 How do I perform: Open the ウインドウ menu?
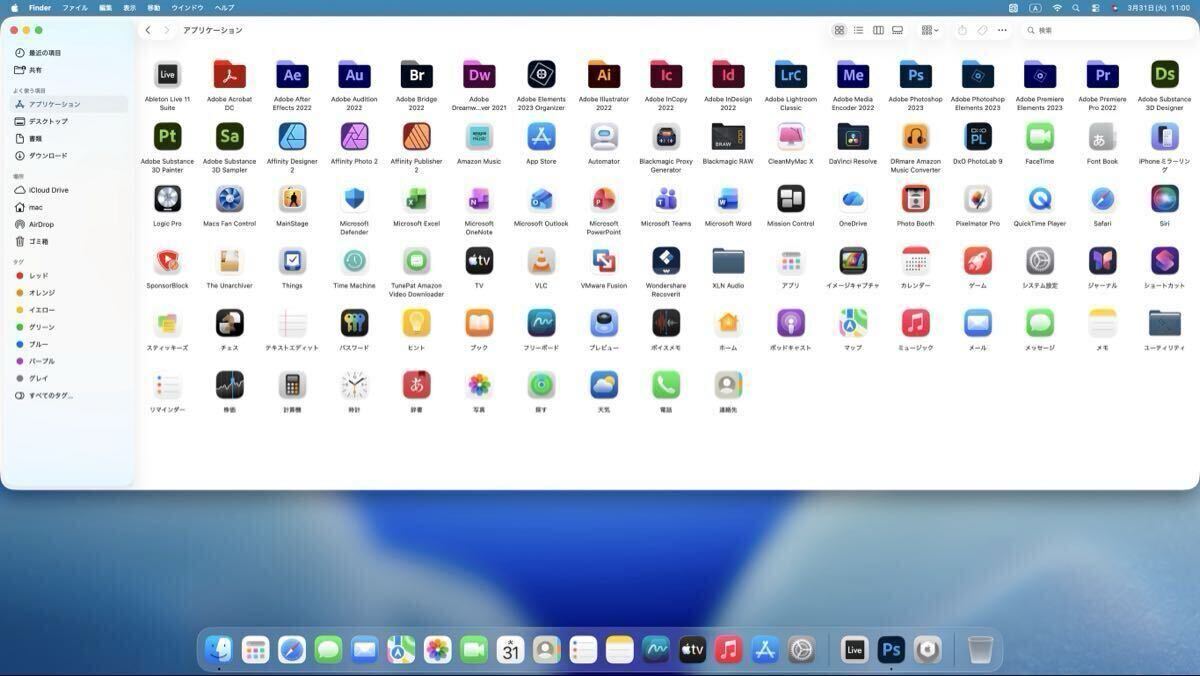point(187,7)
